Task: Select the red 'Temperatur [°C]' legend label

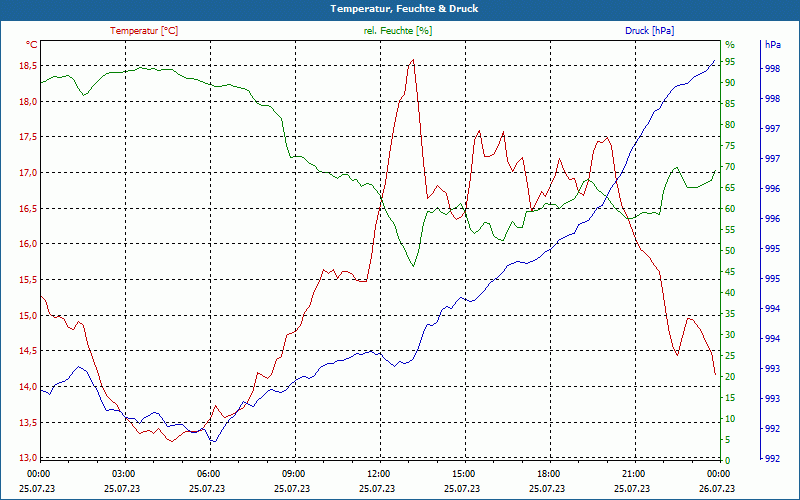Action: point(144,31)
